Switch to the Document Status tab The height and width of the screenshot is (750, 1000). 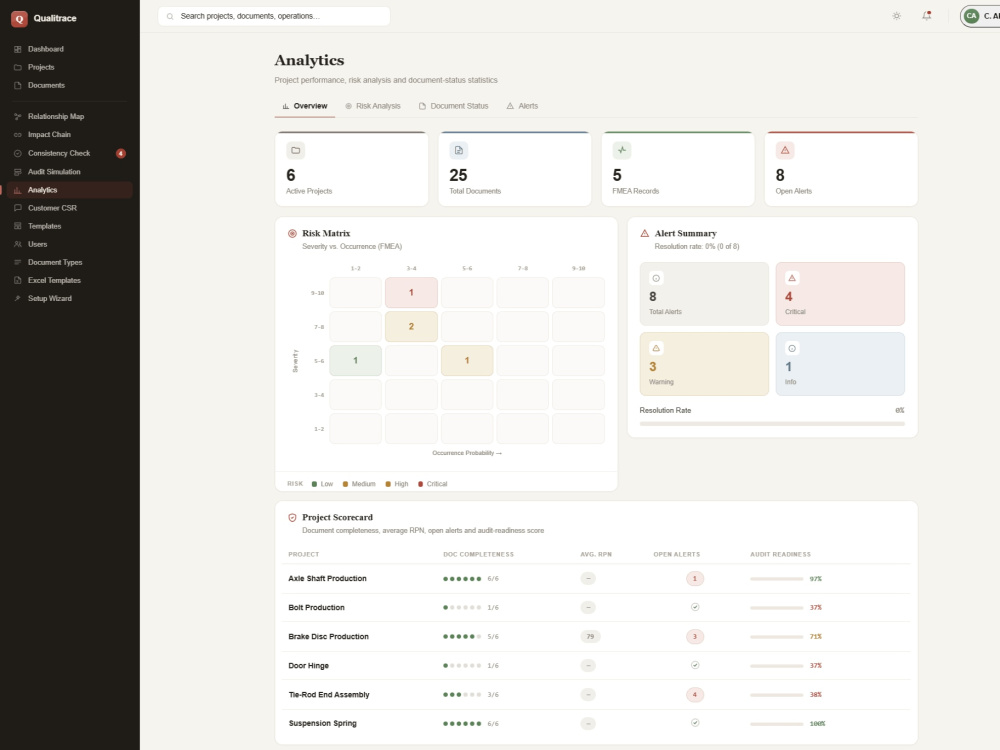pos(453,106)
